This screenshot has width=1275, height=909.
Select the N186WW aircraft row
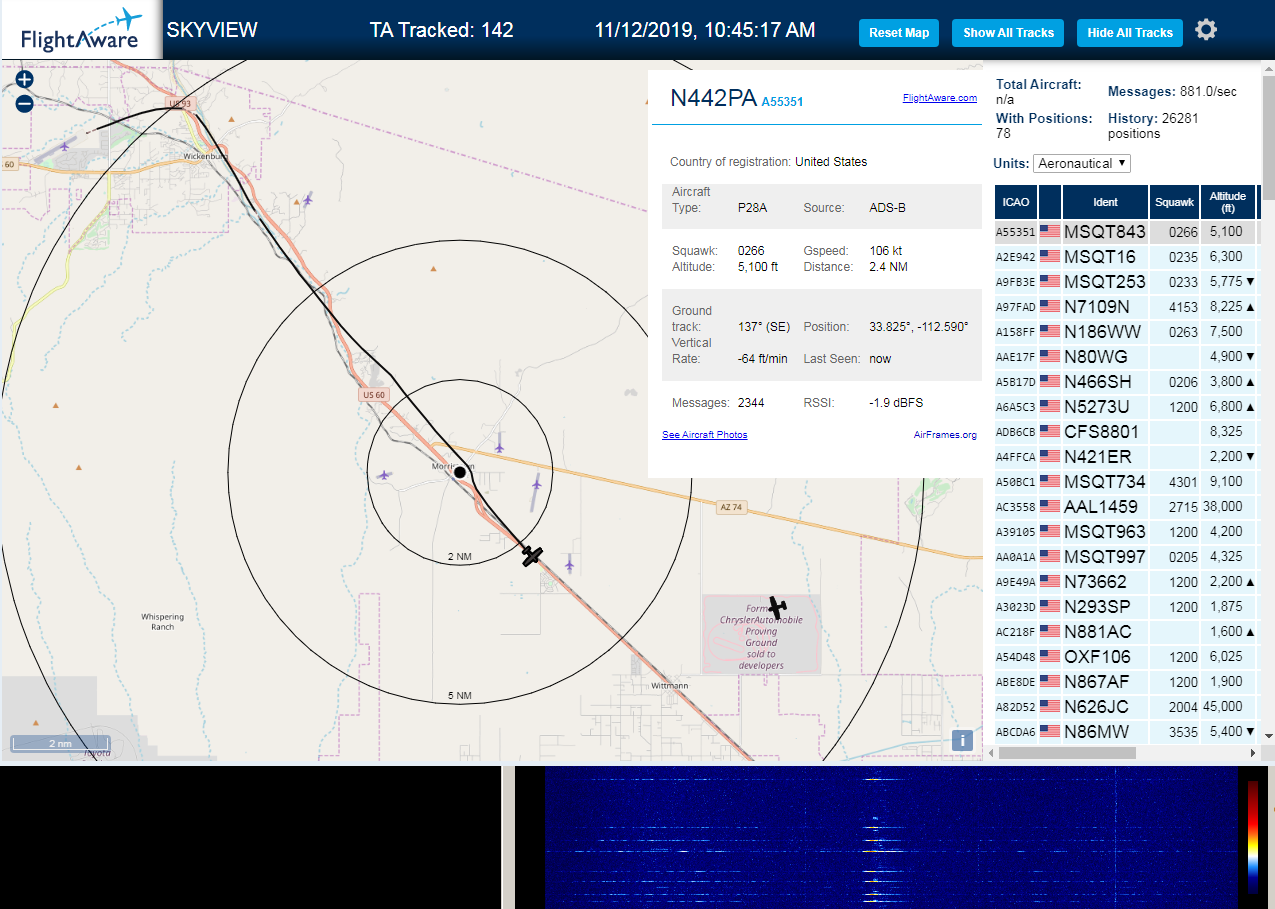click(1125, 332)
